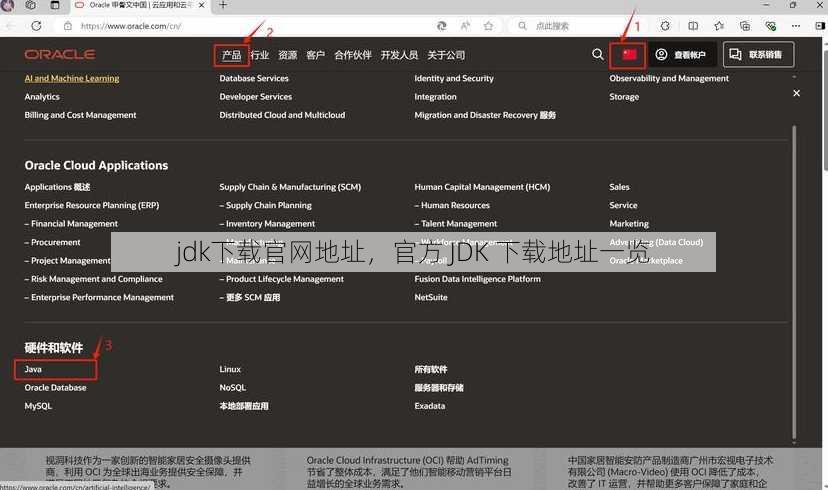
Task: Open the 资源 menu
Action: click(288, 55)
